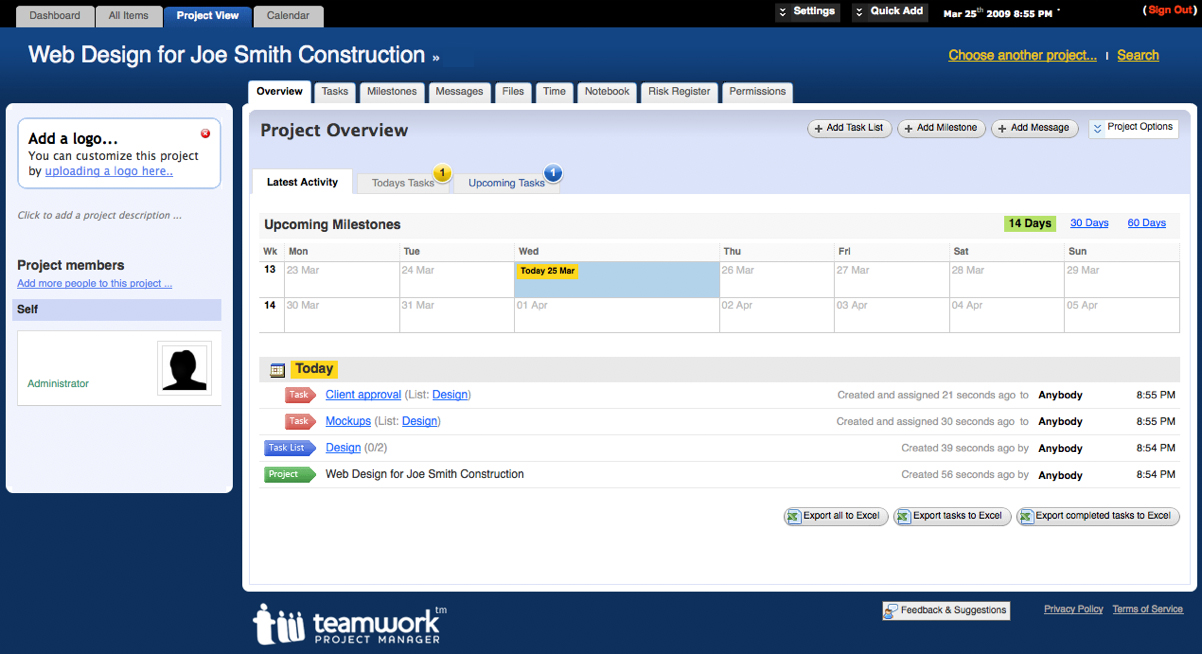
Task: Click the Feedback & Suggestions icon
Action: click(891, 610)
